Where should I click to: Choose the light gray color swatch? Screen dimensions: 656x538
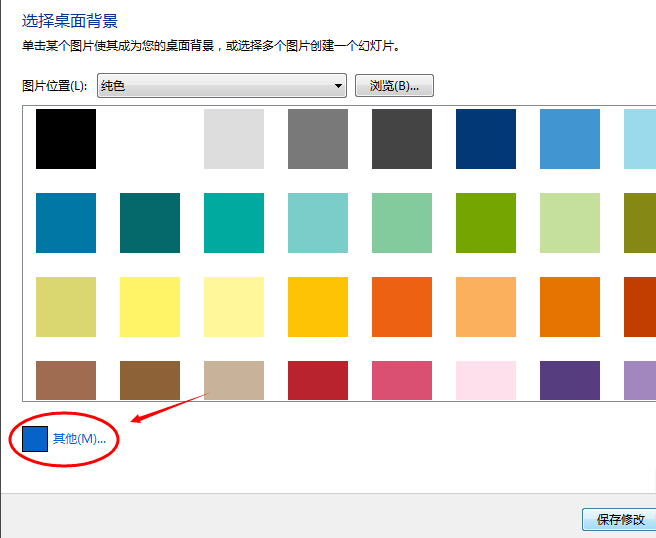[234, 139]
